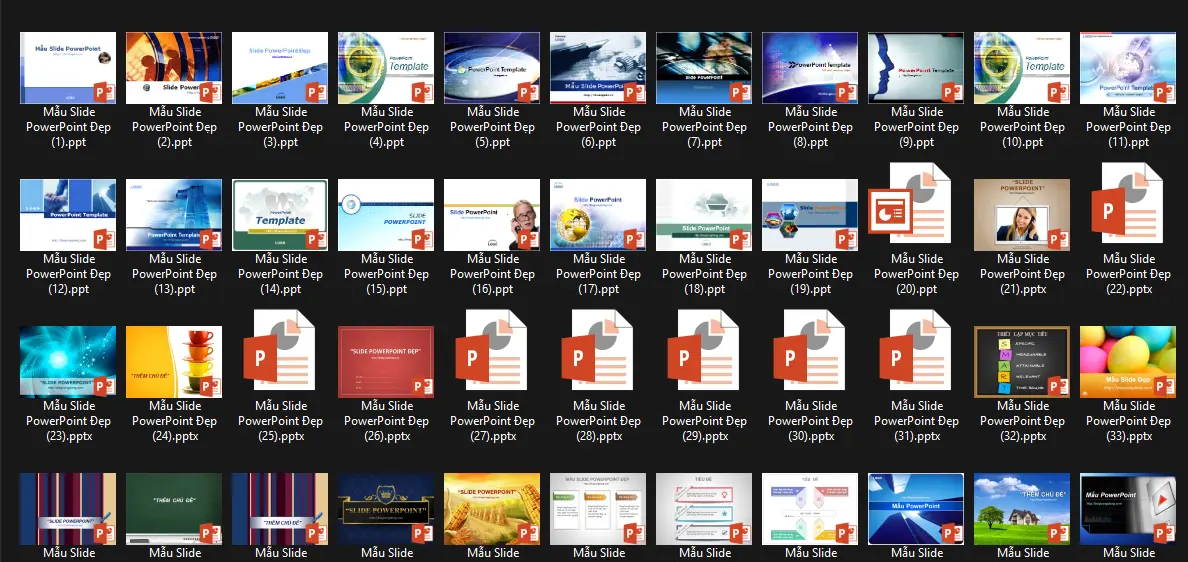Select generic PowerPoint icon of file (20).ppt
The height and width of the screenshot is (562, 1188).
click(909, 205)
